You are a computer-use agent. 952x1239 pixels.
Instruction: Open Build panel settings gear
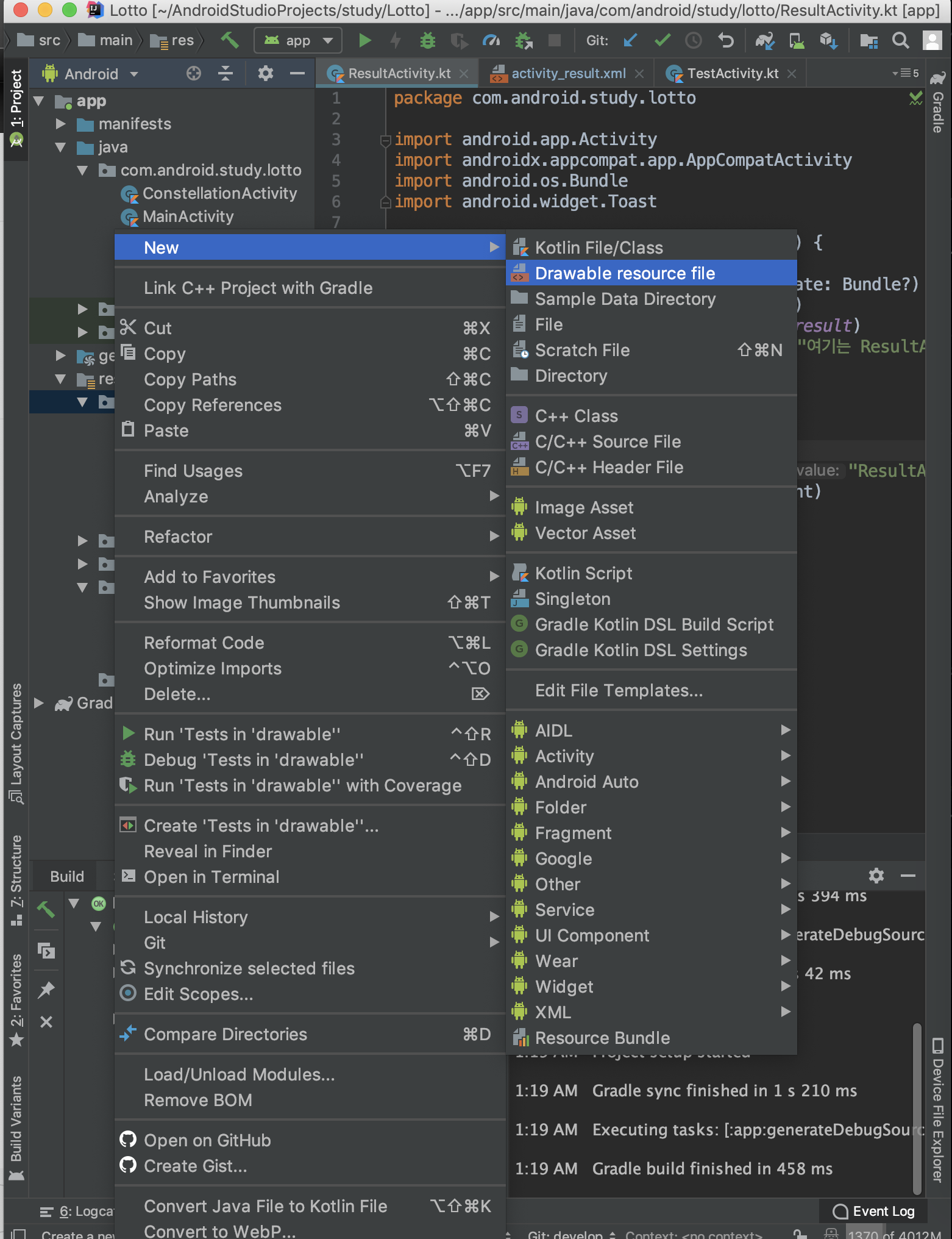(x=876, y=876)
